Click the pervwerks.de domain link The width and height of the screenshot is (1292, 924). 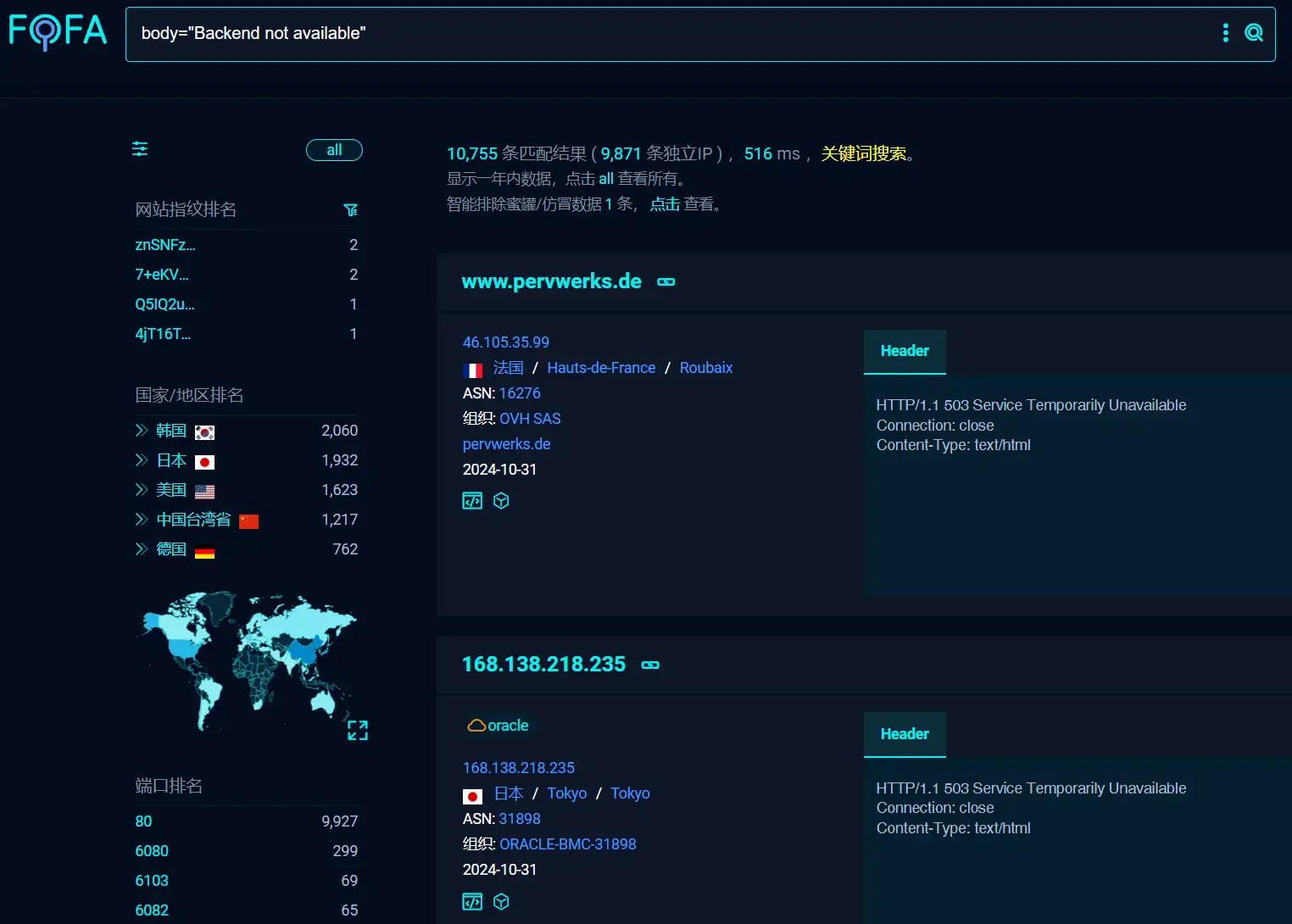click(x=506, y=444)
